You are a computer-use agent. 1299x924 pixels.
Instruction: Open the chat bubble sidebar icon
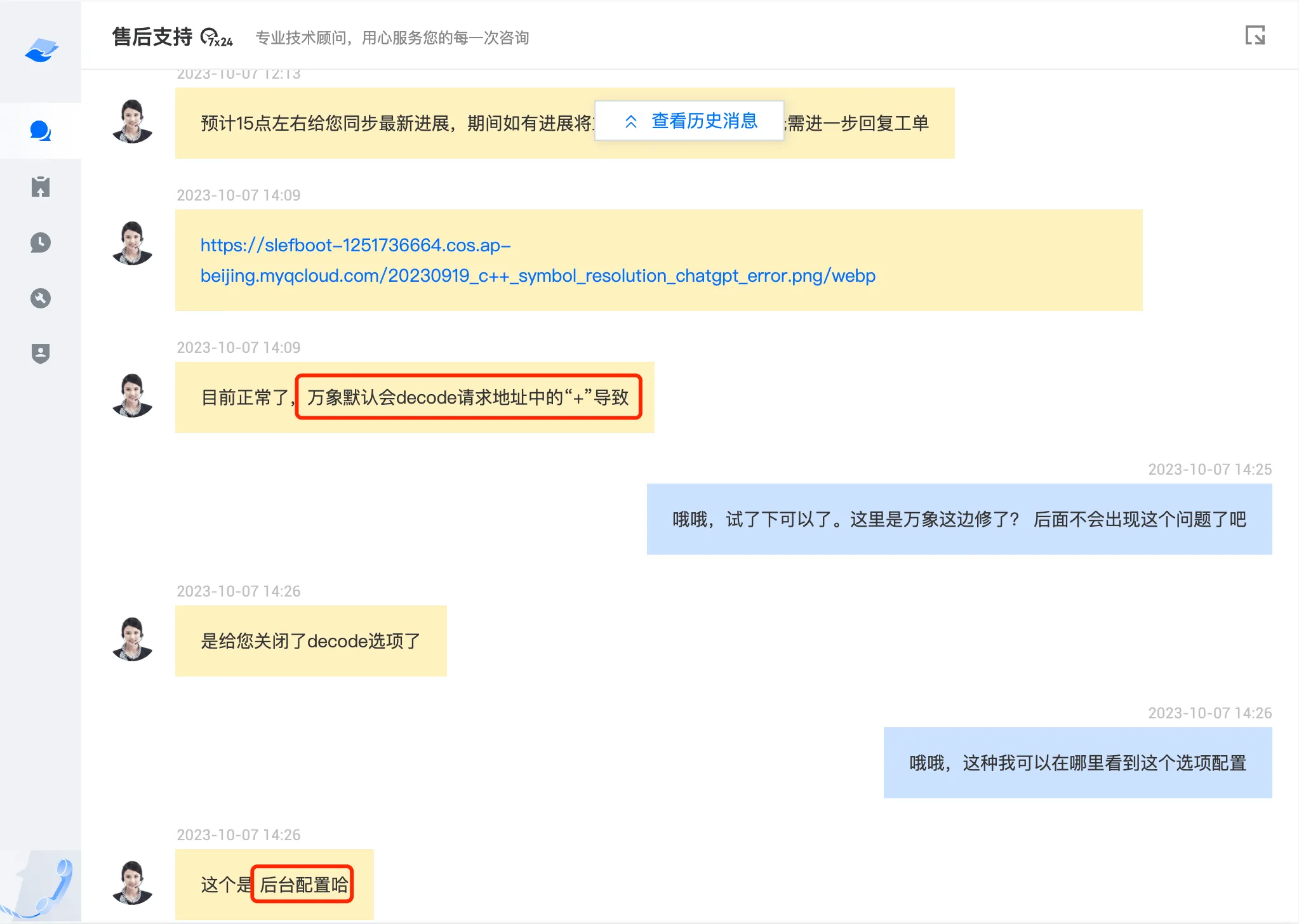[41, 131]
